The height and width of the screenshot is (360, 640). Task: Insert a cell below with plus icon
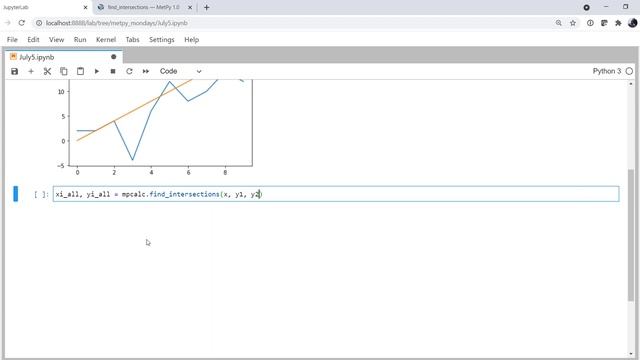(31, 71)
